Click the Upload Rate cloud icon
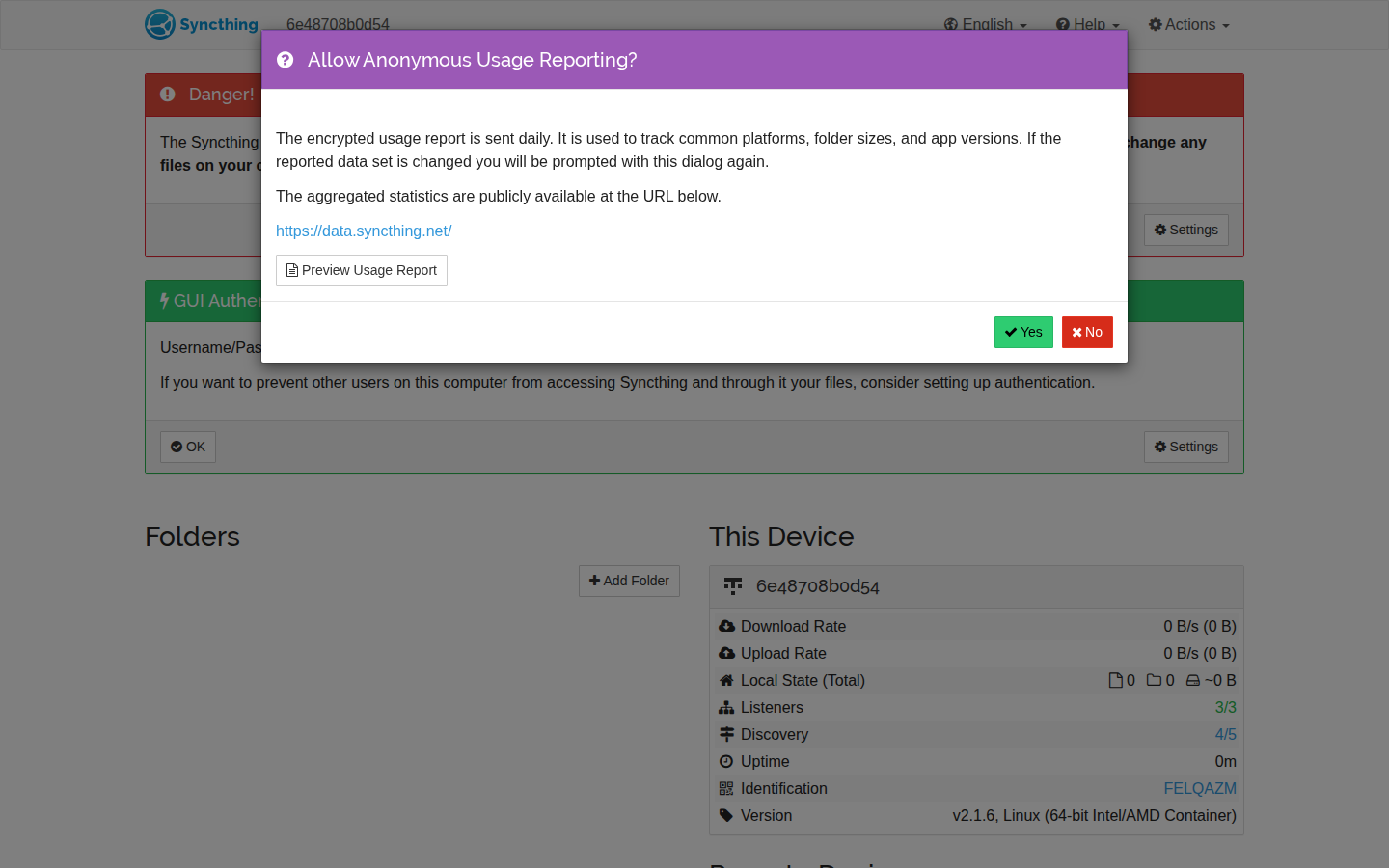Screen dimensions: 1389x868 click(x=726, y=653)
